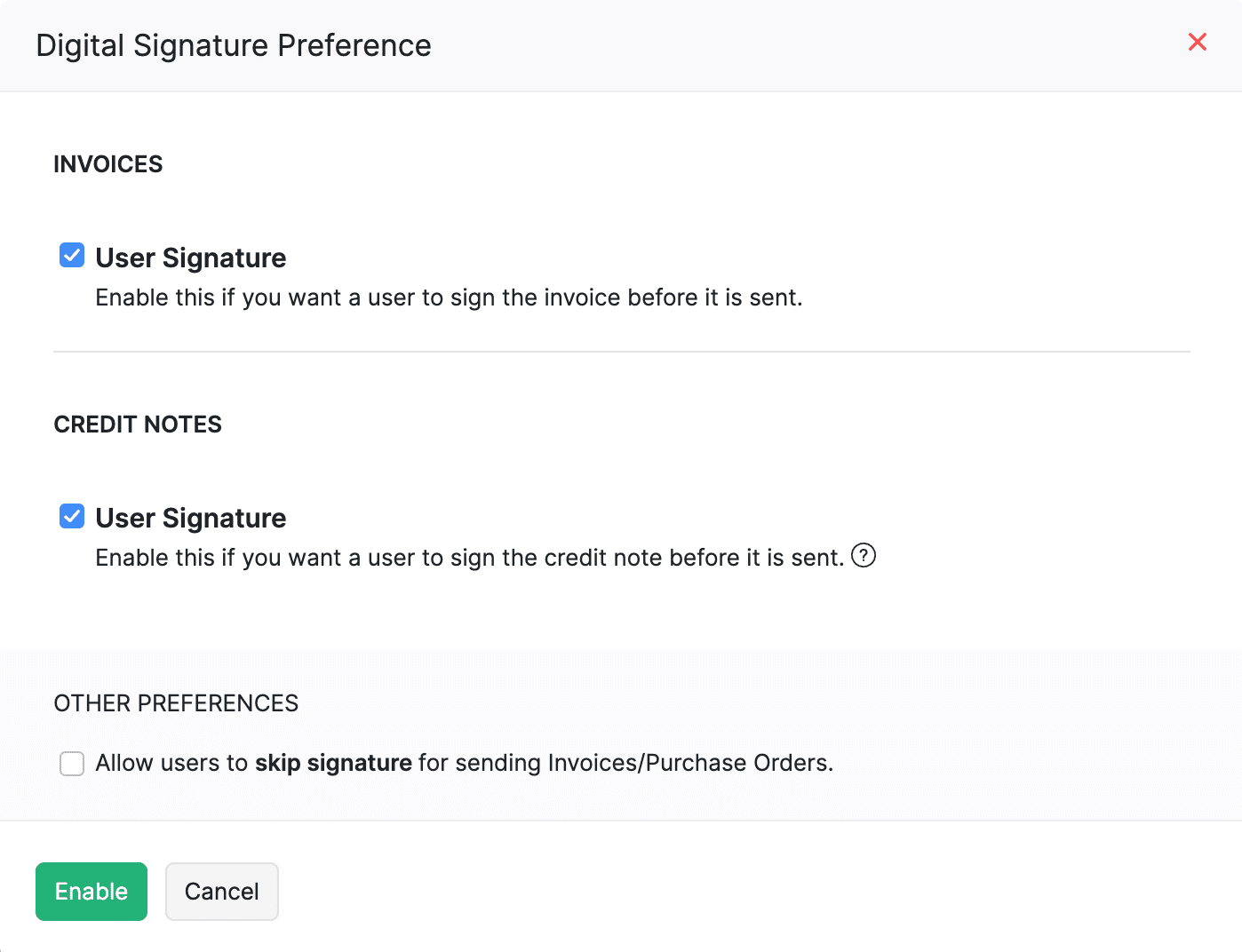Click the INVOICES section heading
The height and width of the screenshot is (952, 1242).
tap(107, 163)
